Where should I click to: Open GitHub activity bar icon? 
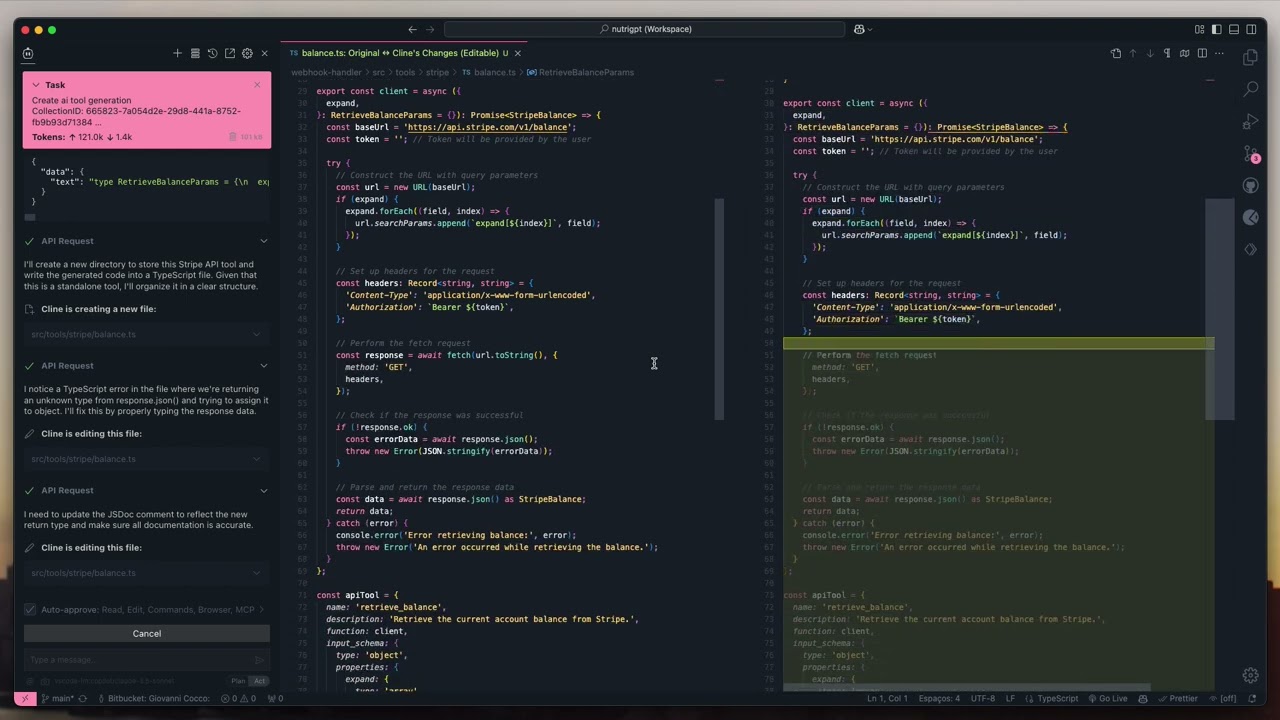tap(1250, 186)
